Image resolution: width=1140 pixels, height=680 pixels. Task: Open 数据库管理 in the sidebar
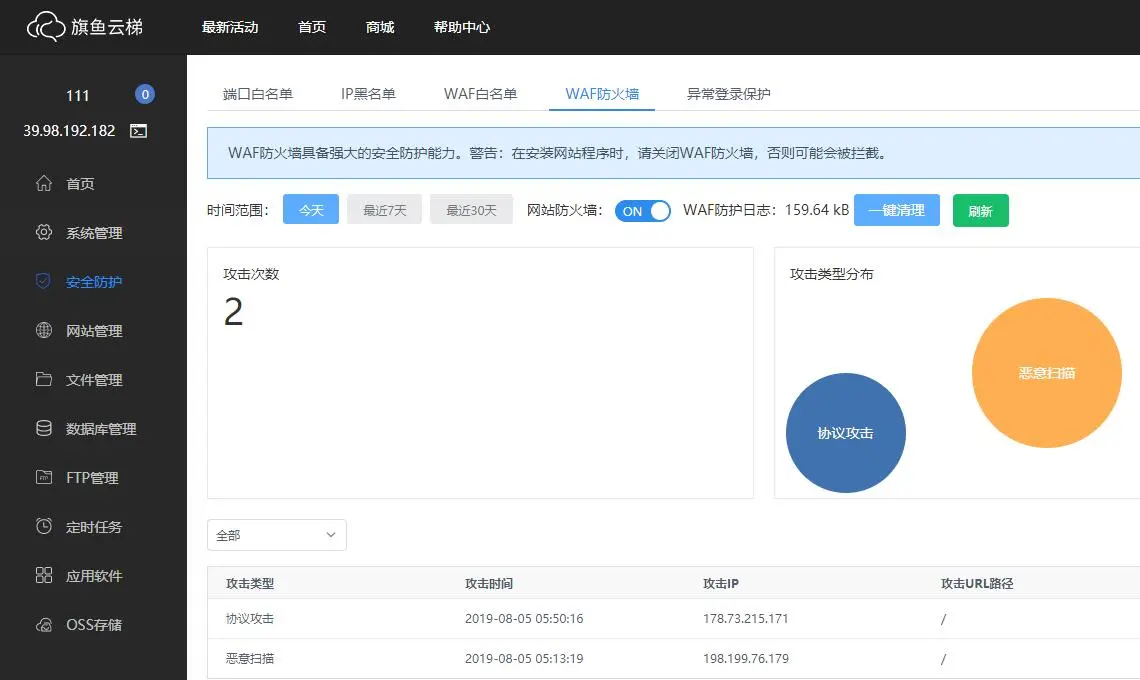point(101,429)
